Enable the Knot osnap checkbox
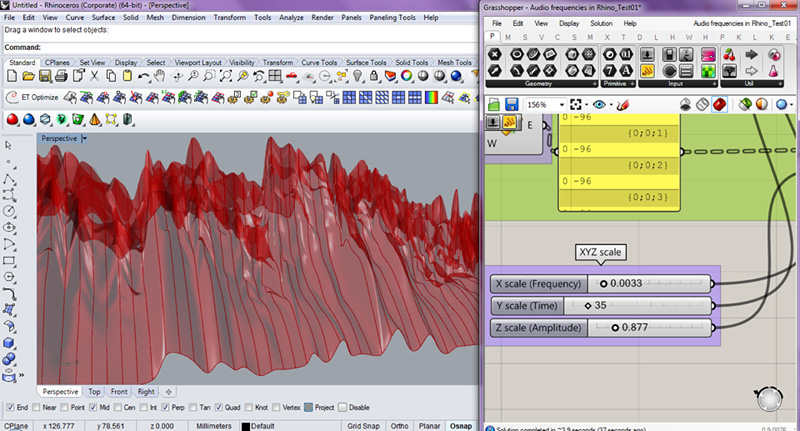Screen dimensions: 800x431 coord(248,407)
